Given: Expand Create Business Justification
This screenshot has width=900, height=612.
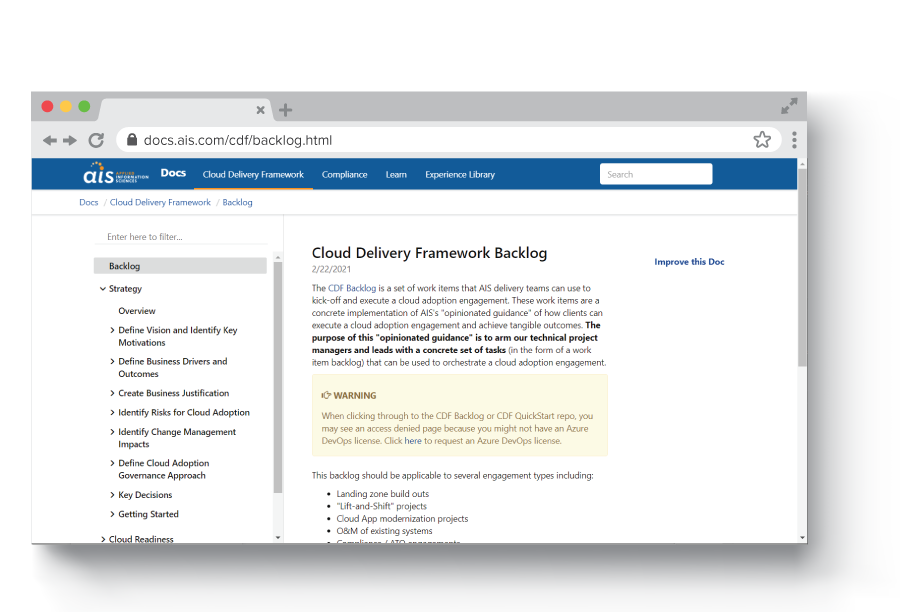Looking at the screenshot, I should [112, 393].
